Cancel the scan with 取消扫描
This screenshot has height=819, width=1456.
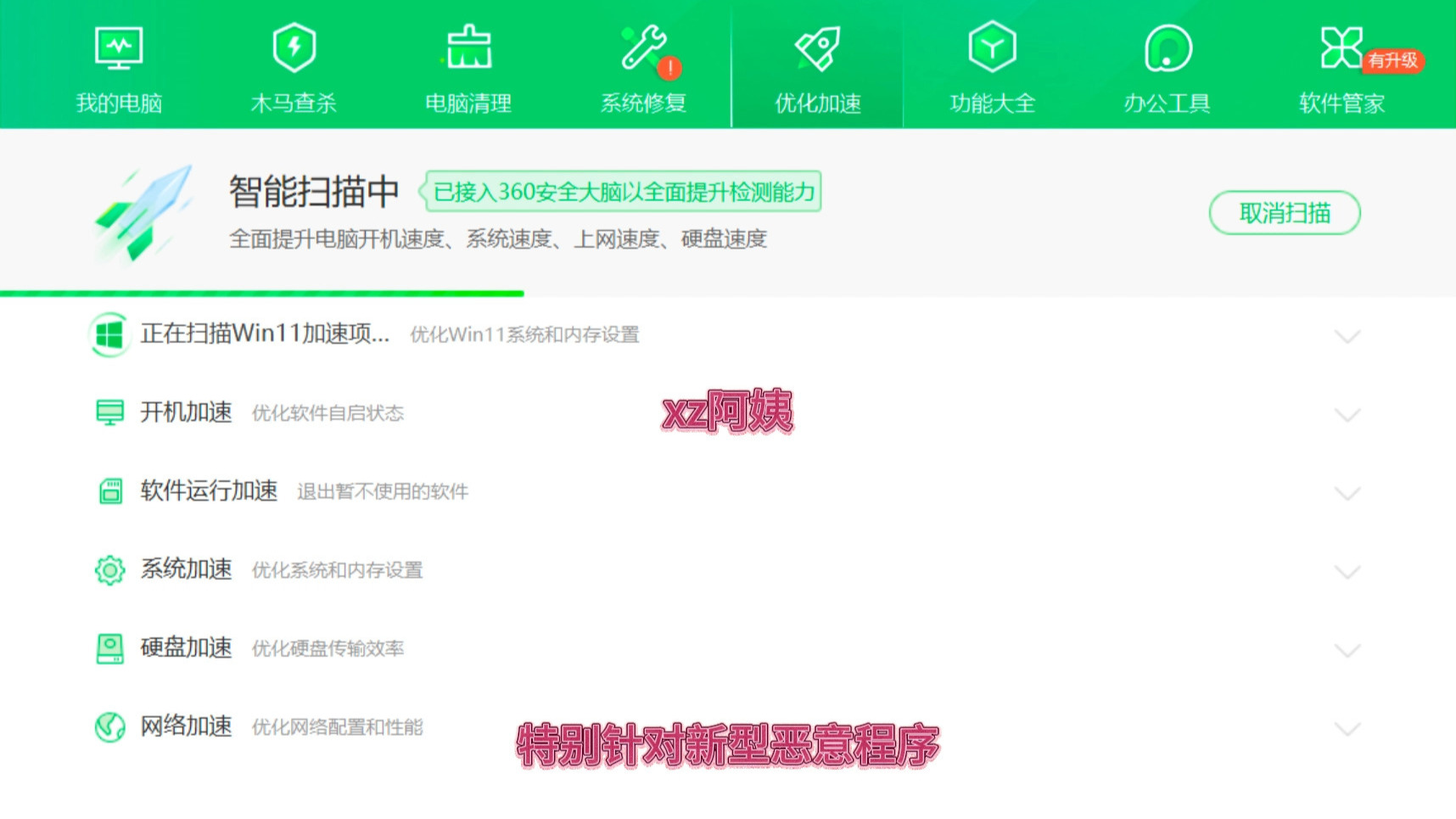click(1285, 213)
